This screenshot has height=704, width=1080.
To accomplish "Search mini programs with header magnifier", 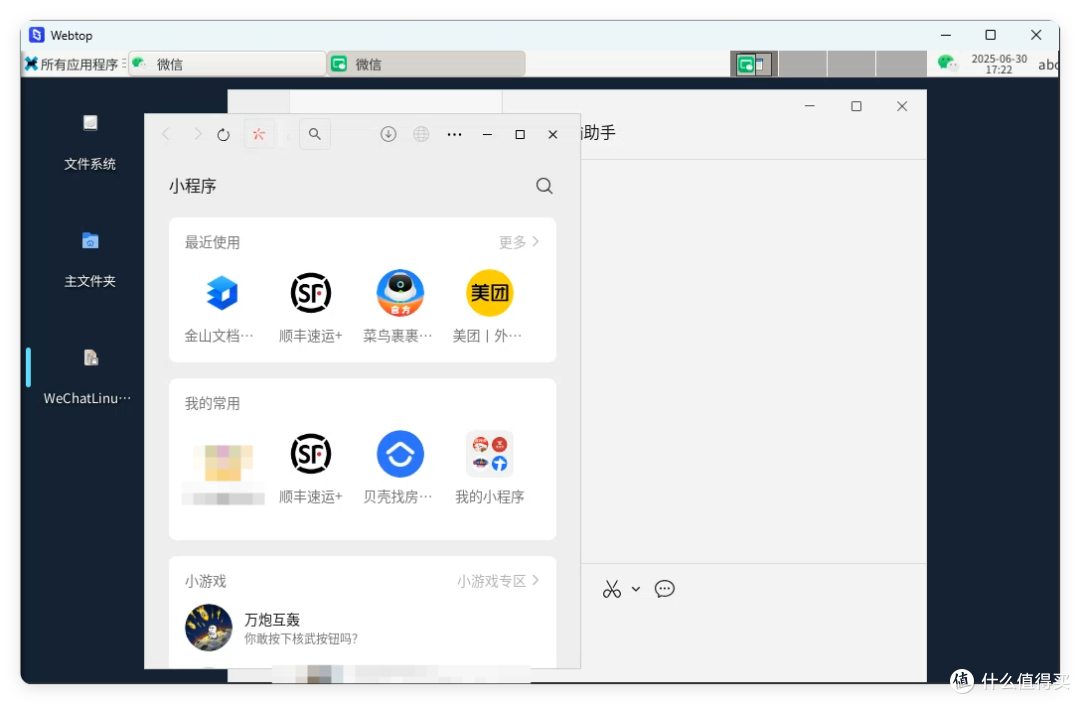I will click(x=544, y=186).
